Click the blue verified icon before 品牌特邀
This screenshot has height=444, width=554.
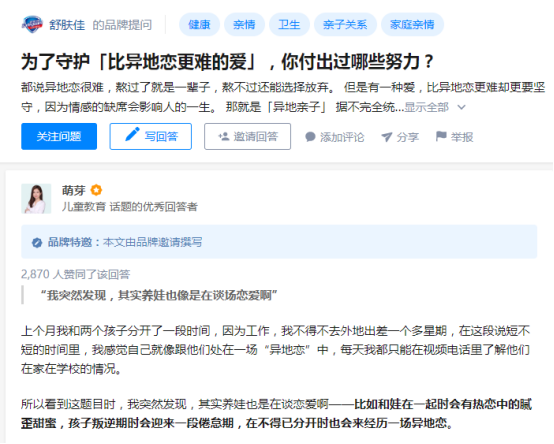(x=37, y=243)
